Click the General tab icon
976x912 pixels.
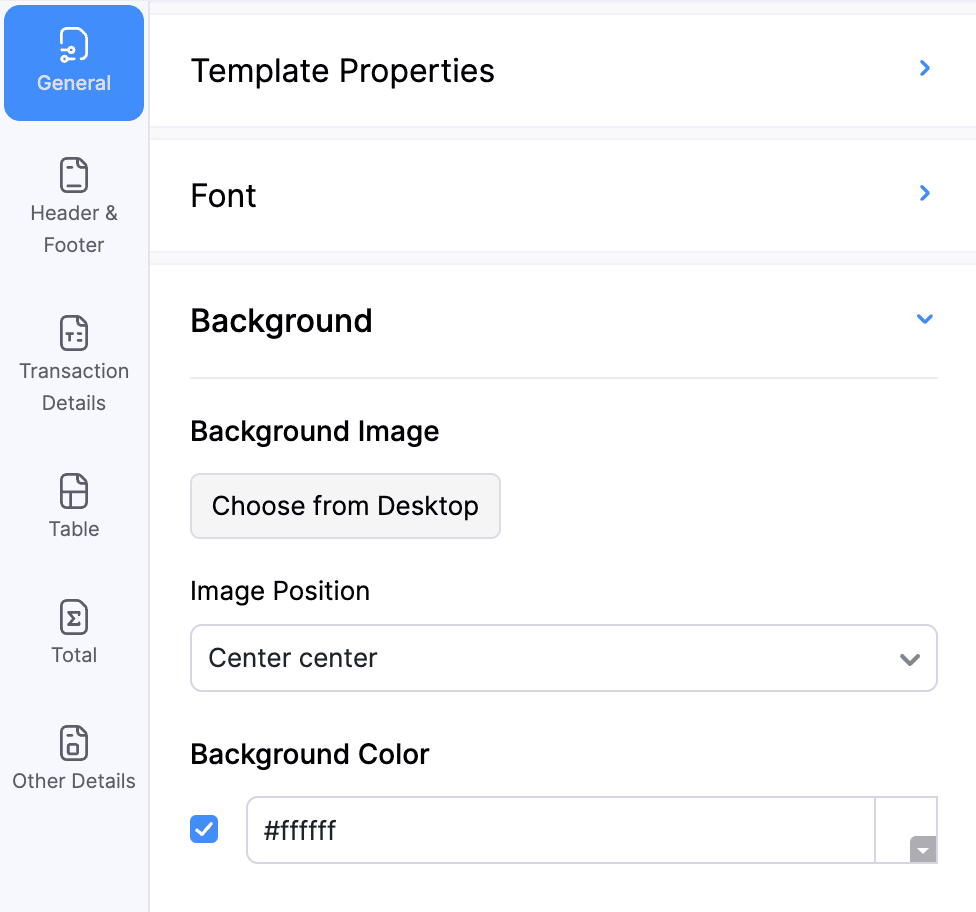click(74, 44)
